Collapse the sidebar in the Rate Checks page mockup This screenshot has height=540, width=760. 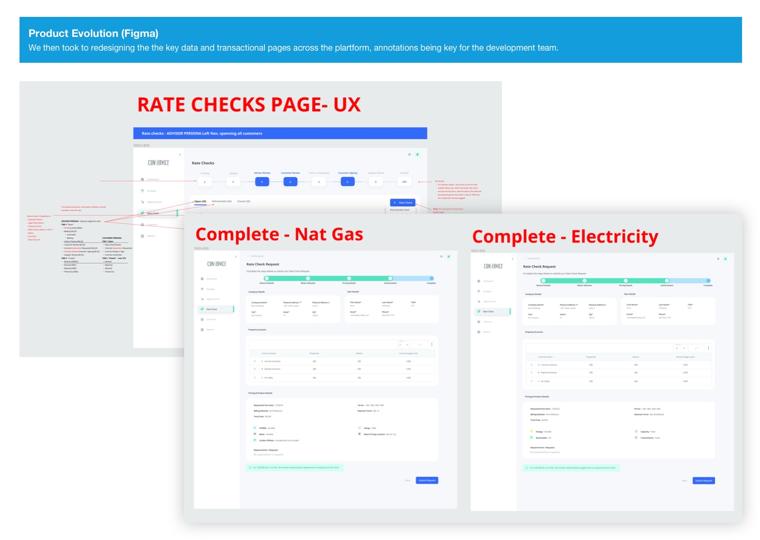click(x=180, y=155)
